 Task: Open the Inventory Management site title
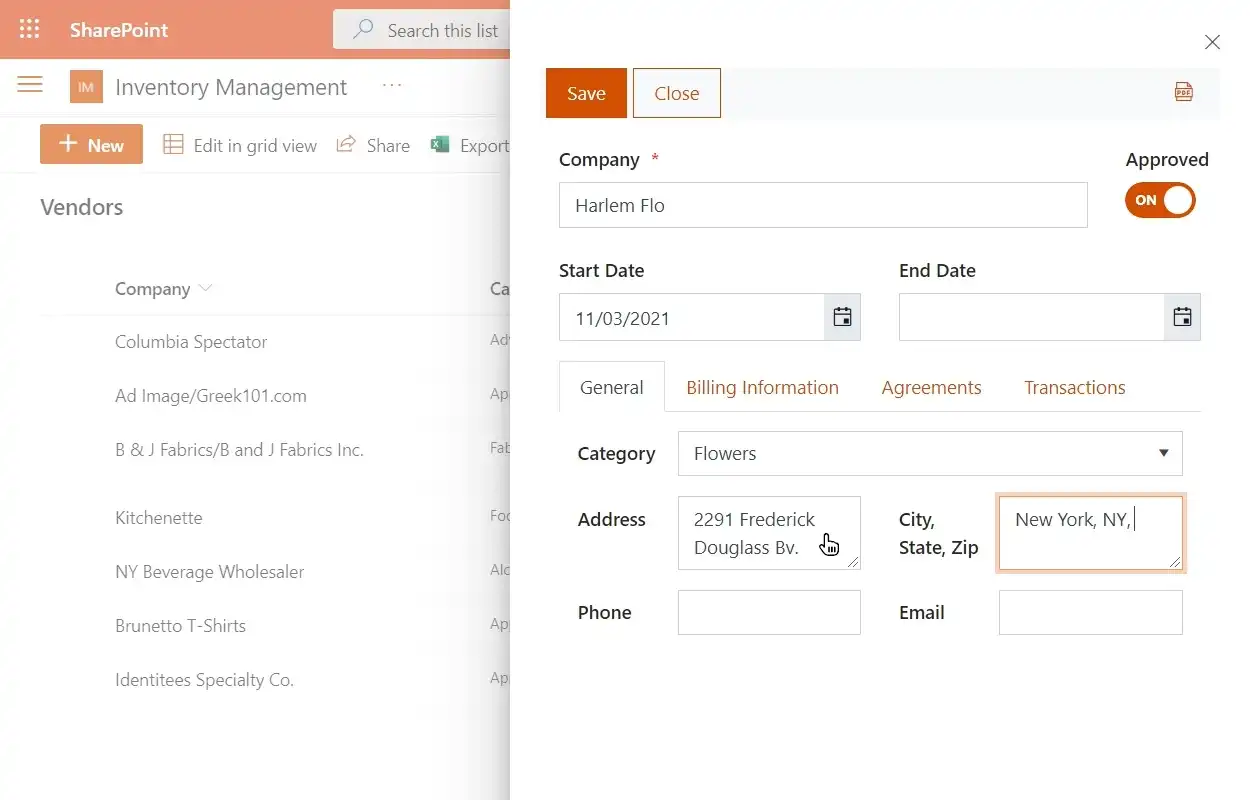point(231,87)
